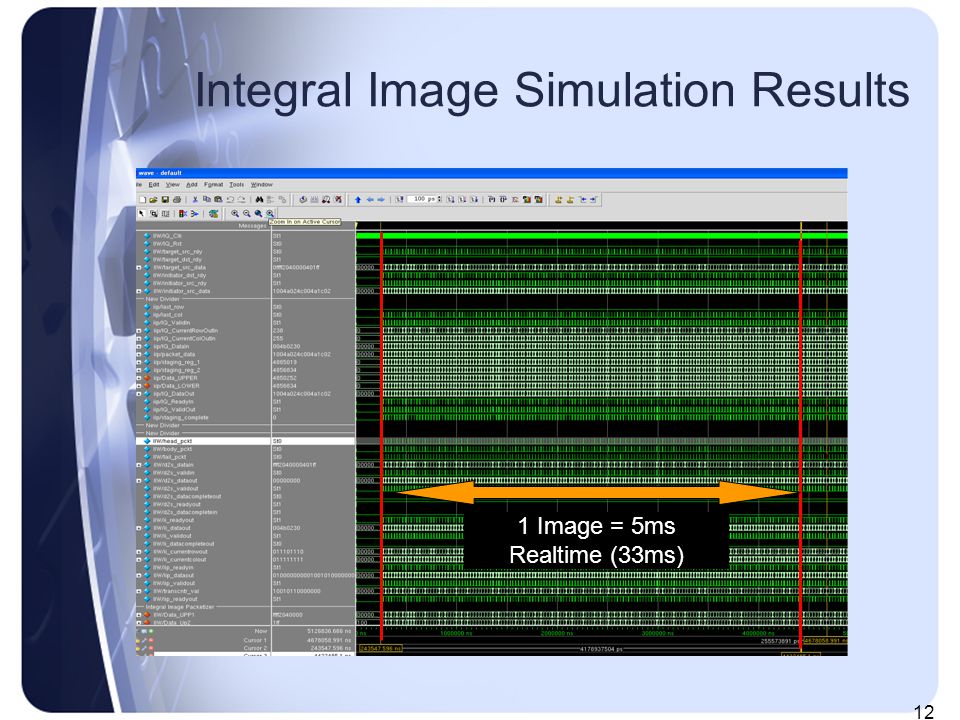Open Find with the binoculars icon
This screenshot has width=960, height=720.
pyautogui.click(x=260, y=200)
